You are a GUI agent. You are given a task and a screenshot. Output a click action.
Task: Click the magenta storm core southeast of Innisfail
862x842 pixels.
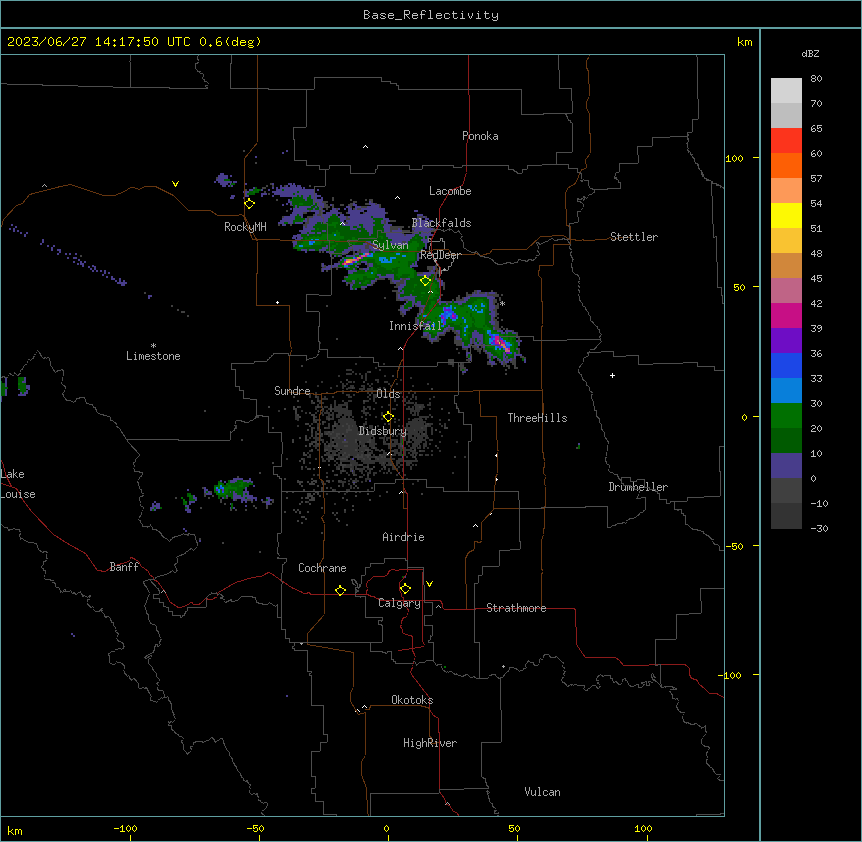(x=500, y=343)
